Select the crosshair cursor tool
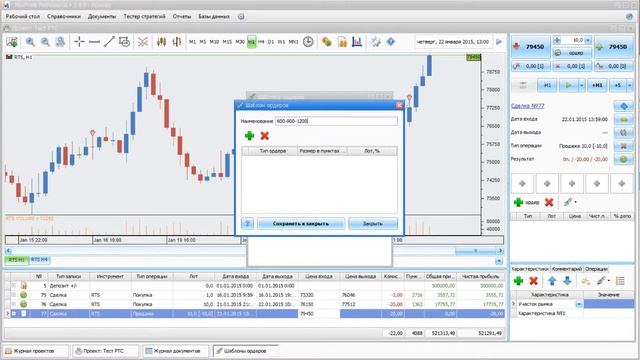640x360 pixels. pos(79,42)
